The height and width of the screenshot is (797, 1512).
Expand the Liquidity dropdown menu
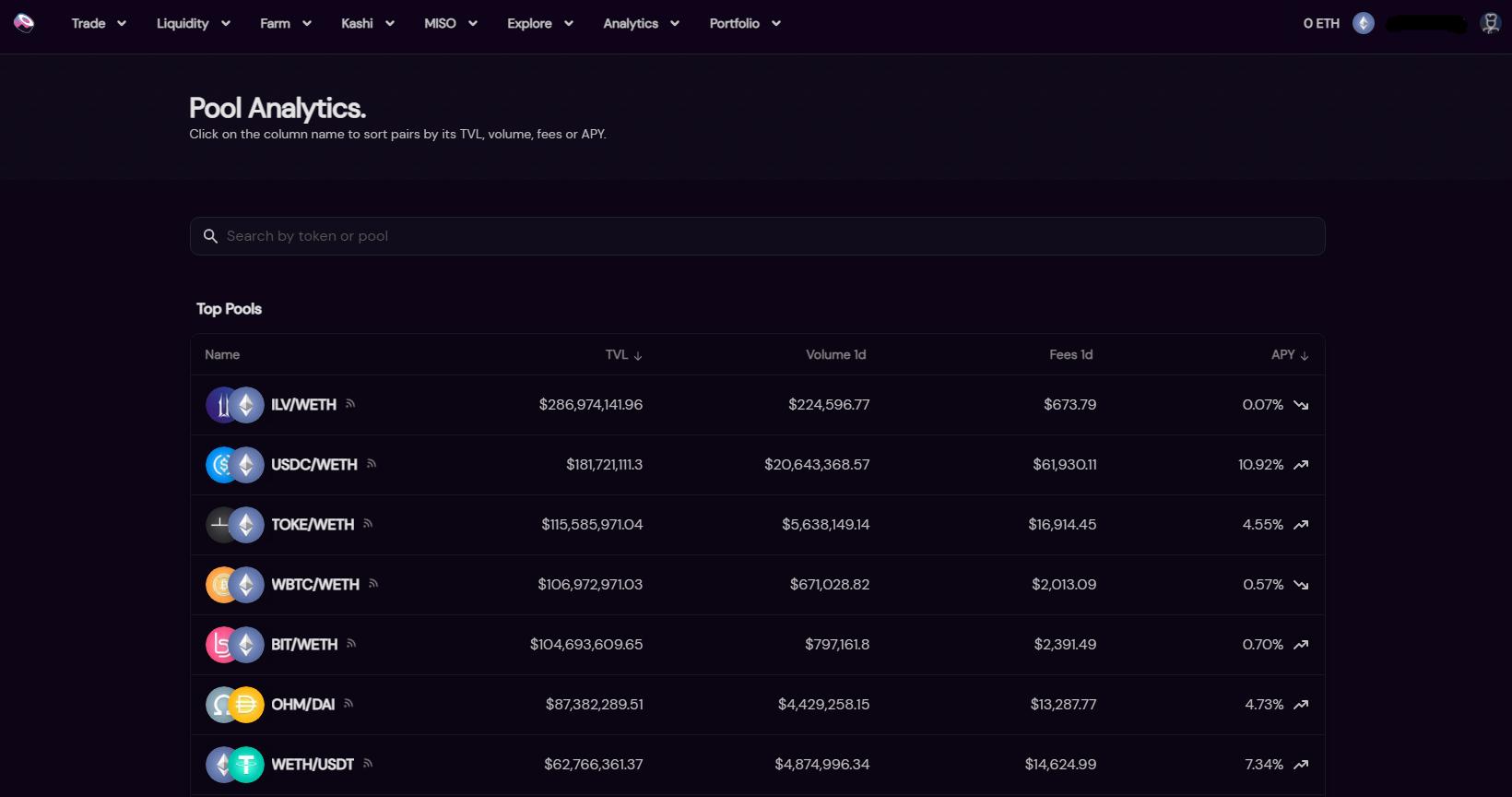pyautogui.click(x=193, y=23)
